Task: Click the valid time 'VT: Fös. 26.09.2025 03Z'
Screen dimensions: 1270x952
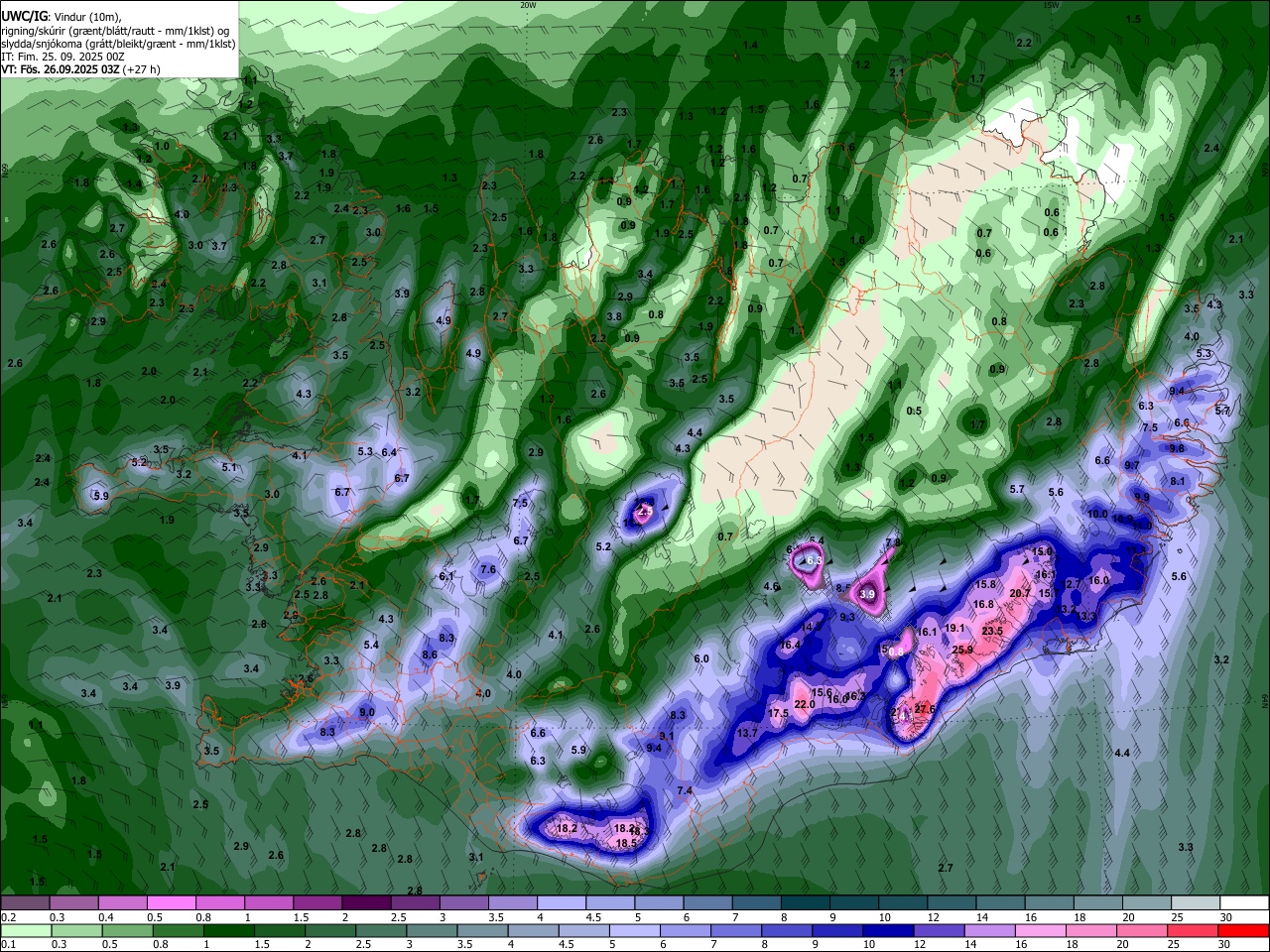Action: coord(62,69)
